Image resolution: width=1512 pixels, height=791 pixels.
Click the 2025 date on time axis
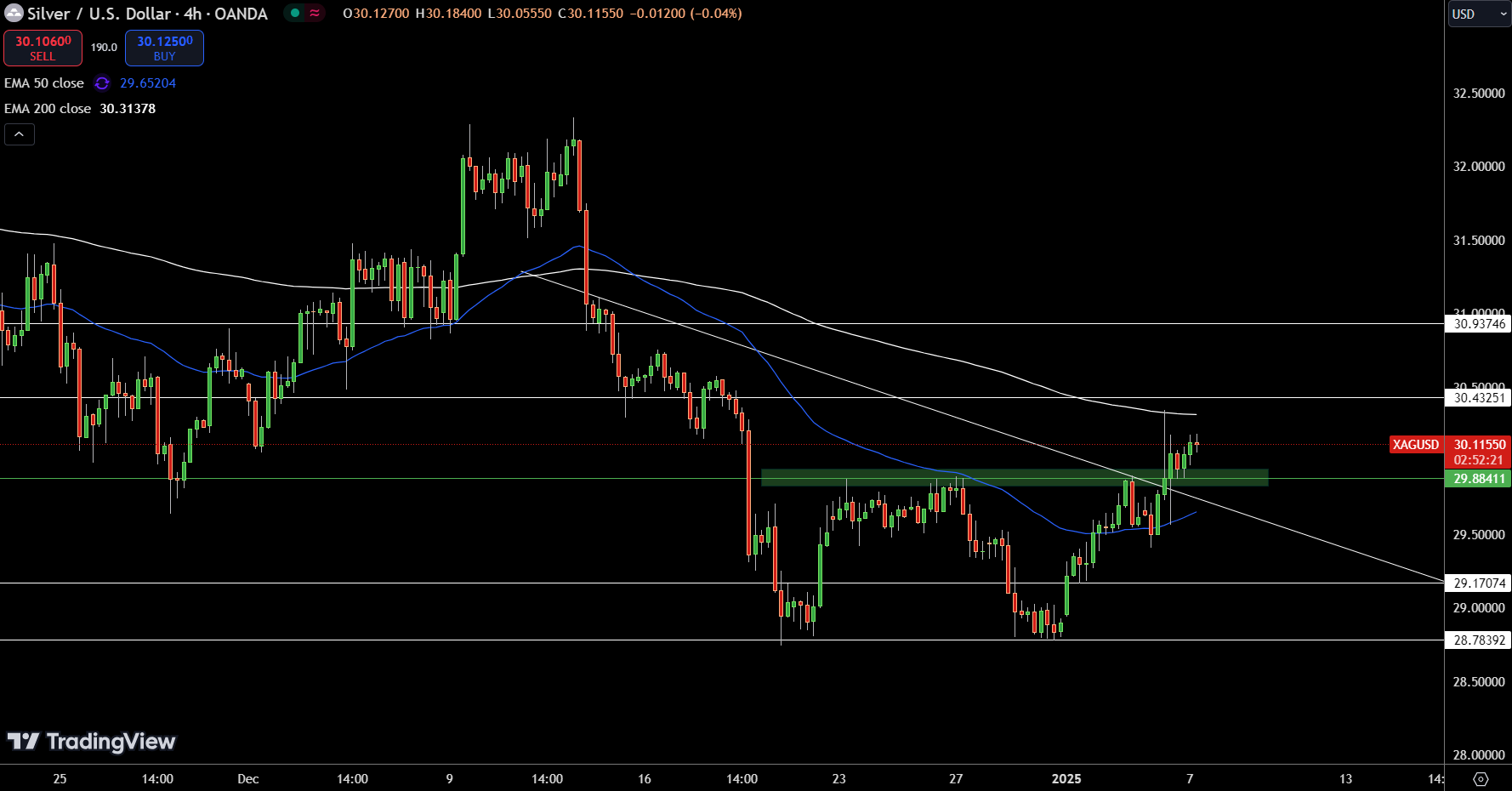1066,779
